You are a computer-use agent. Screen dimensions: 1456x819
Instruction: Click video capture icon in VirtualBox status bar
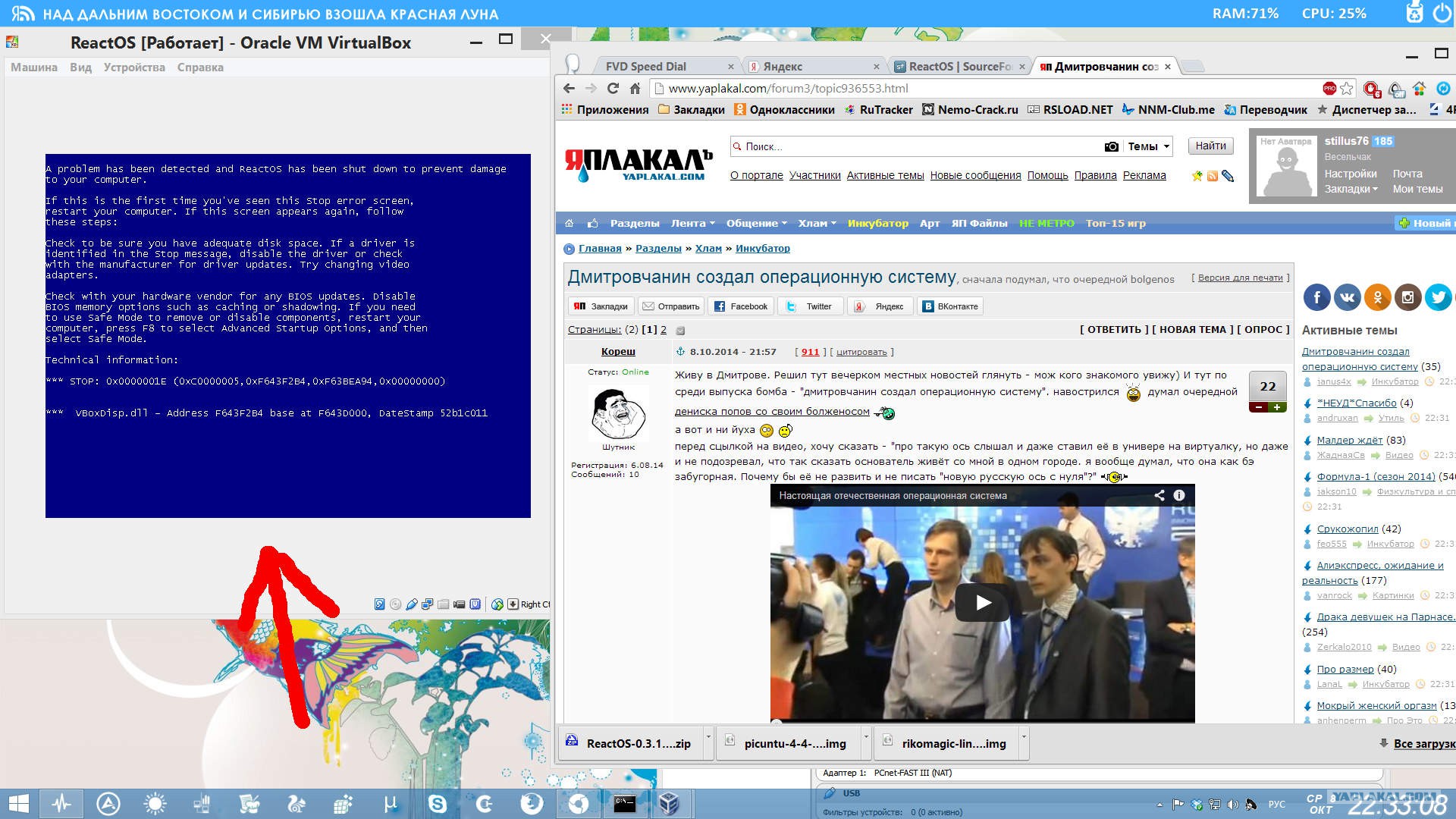459,604
